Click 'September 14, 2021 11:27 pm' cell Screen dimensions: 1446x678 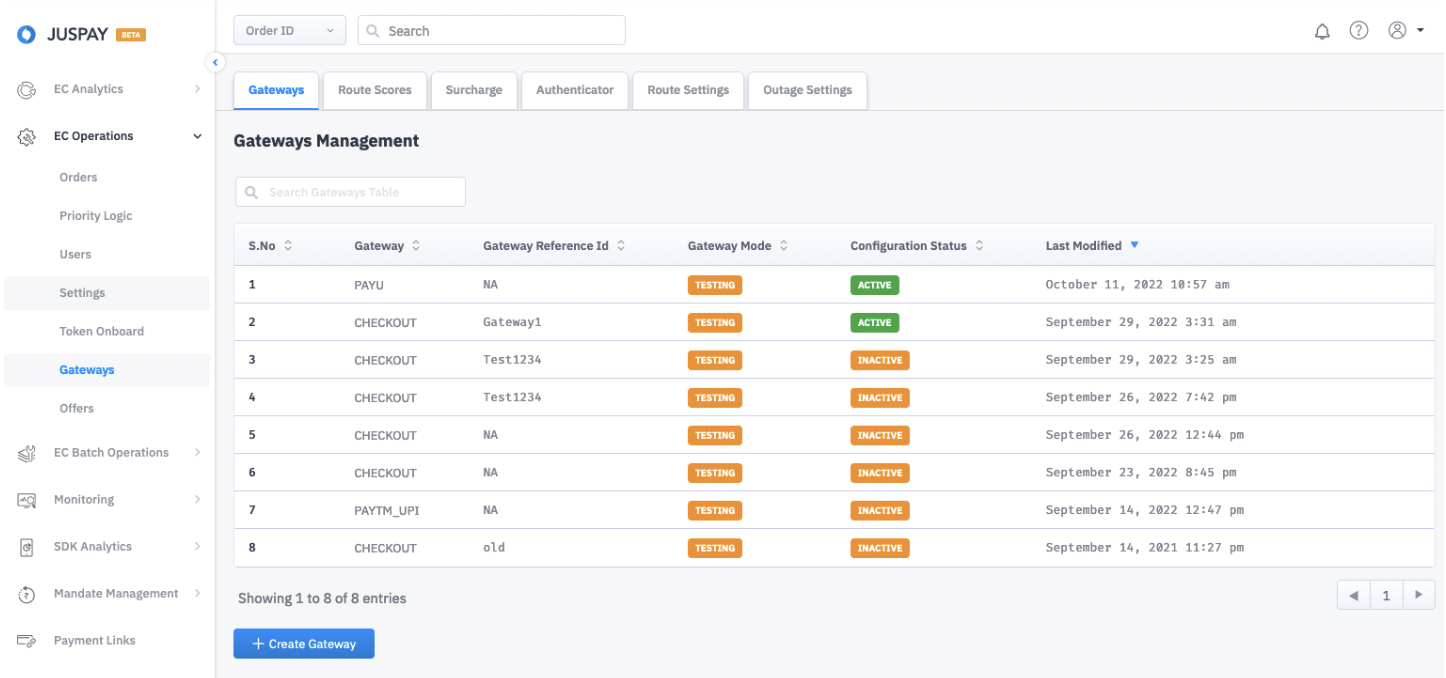(x=1144, y=548)
